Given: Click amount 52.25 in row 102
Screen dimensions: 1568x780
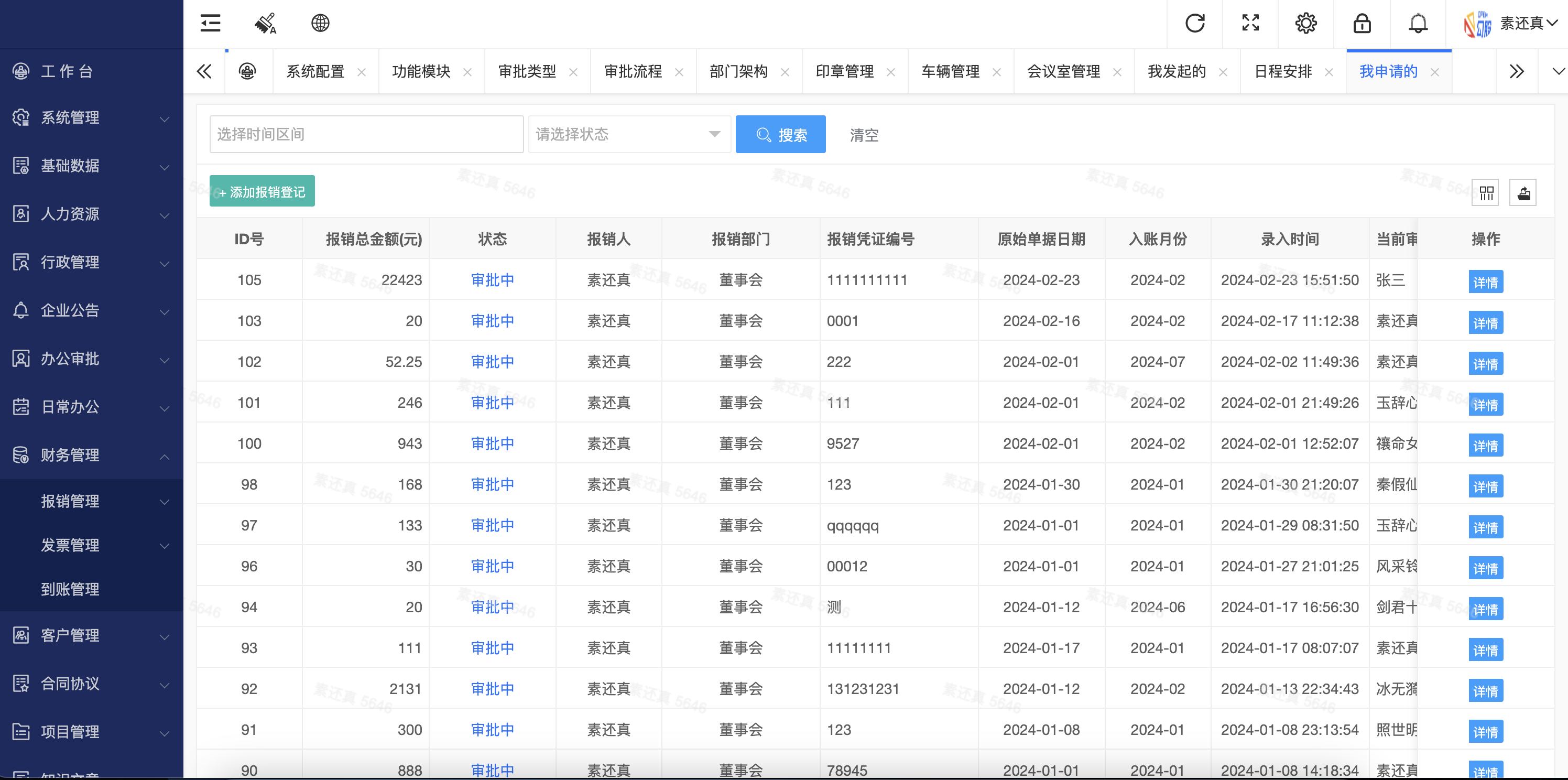Looking at the screenshot, I should click(x=404, y=362).
